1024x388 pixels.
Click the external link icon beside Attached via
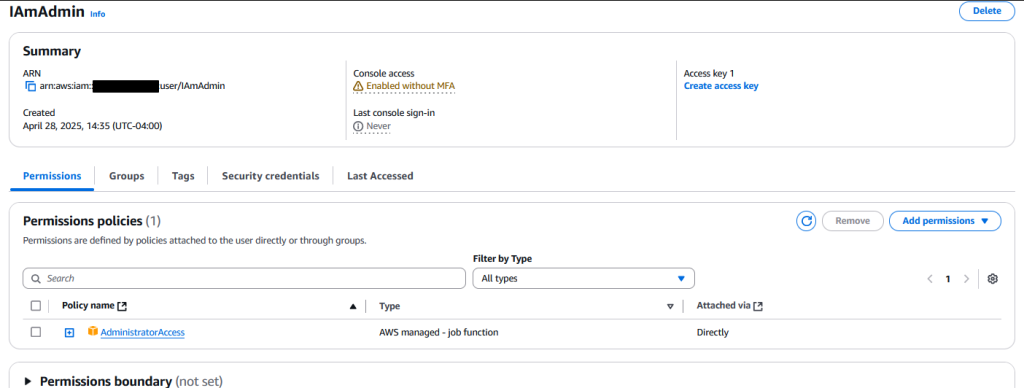pyautogui.click(x=758, y=306)
